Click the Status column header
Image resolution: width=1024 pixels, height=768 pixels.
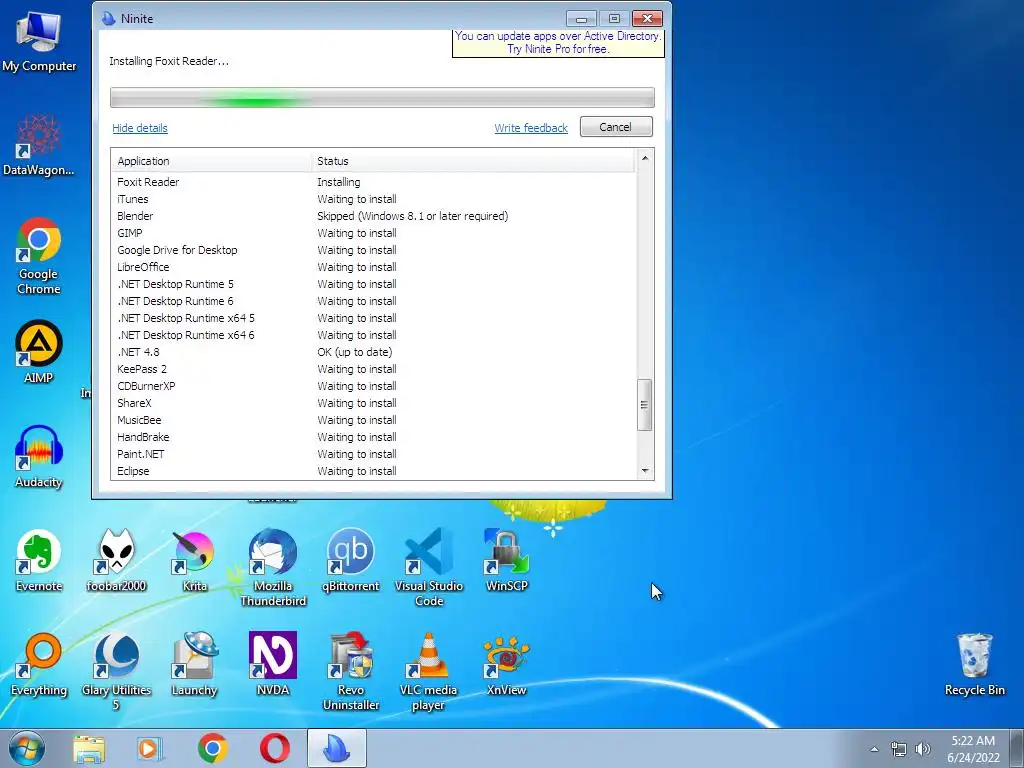click(x=473, y=161)
